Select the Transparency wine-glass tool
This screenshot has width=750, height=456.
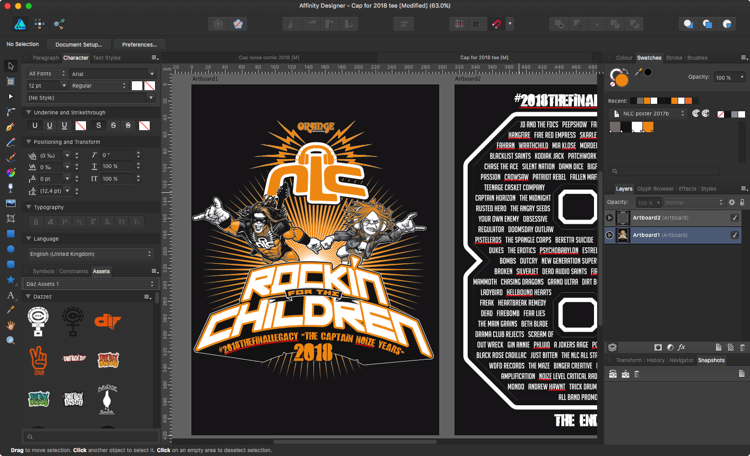tap(11, 188)
